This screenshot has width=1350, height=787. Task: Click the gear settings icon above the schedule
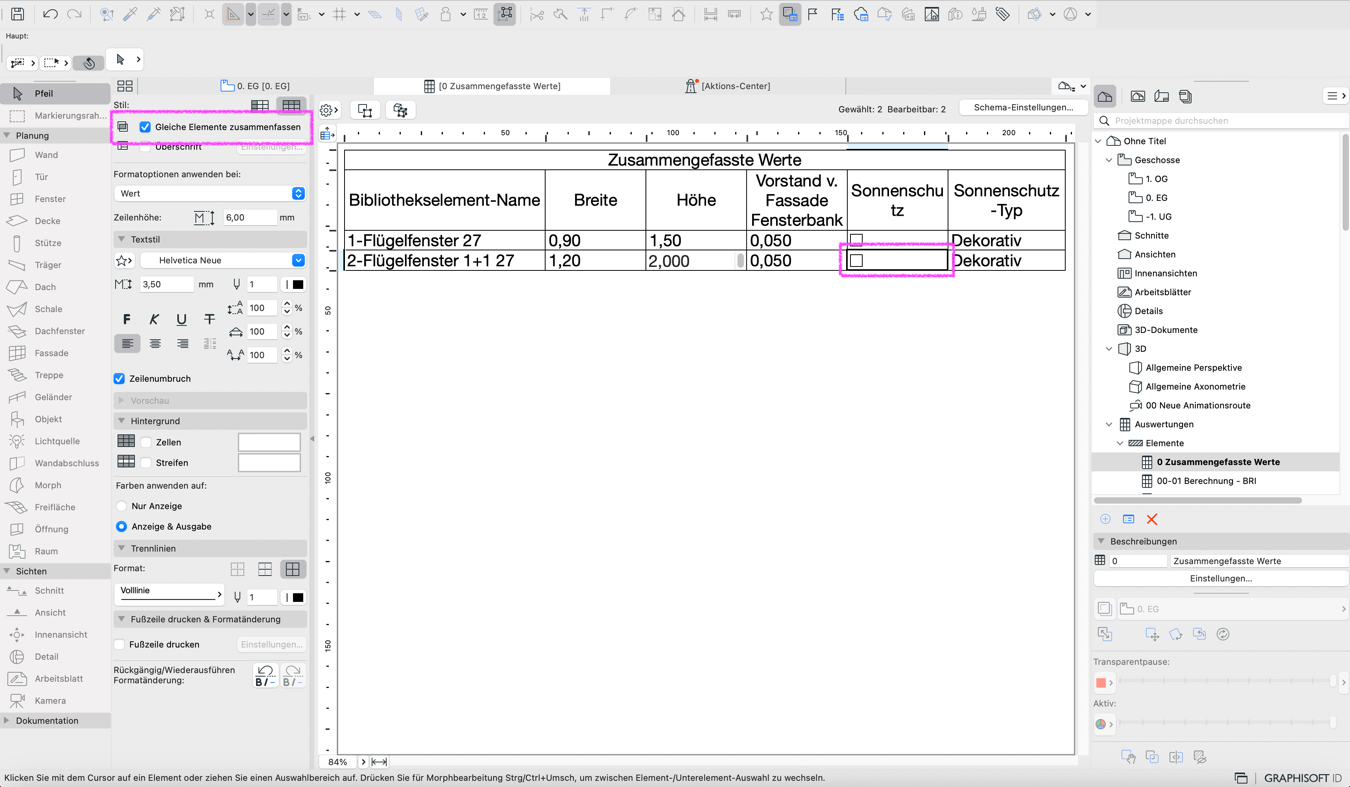(327, 110)
